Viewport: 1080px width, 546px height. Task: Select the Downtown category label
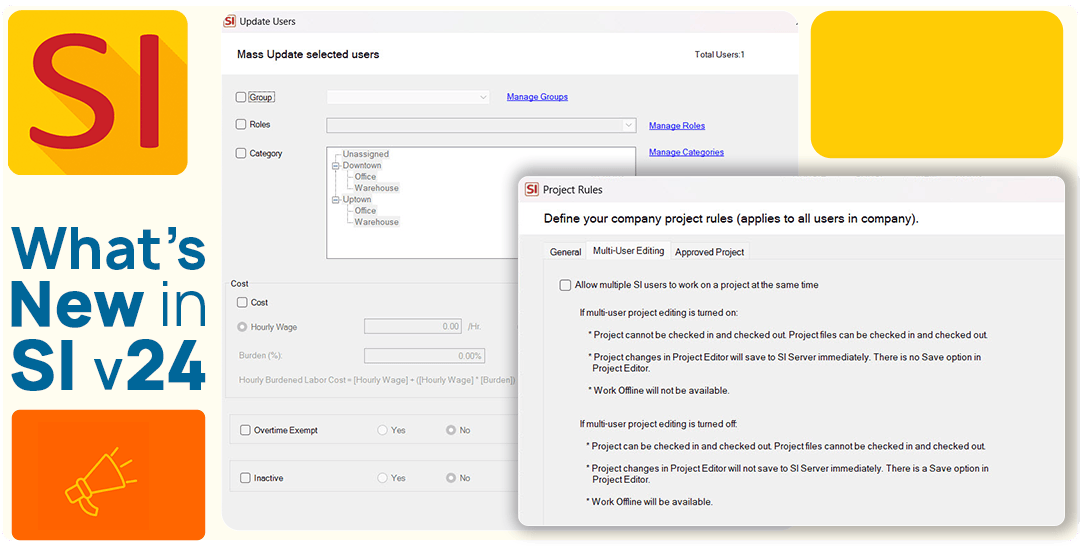[362, 166]
